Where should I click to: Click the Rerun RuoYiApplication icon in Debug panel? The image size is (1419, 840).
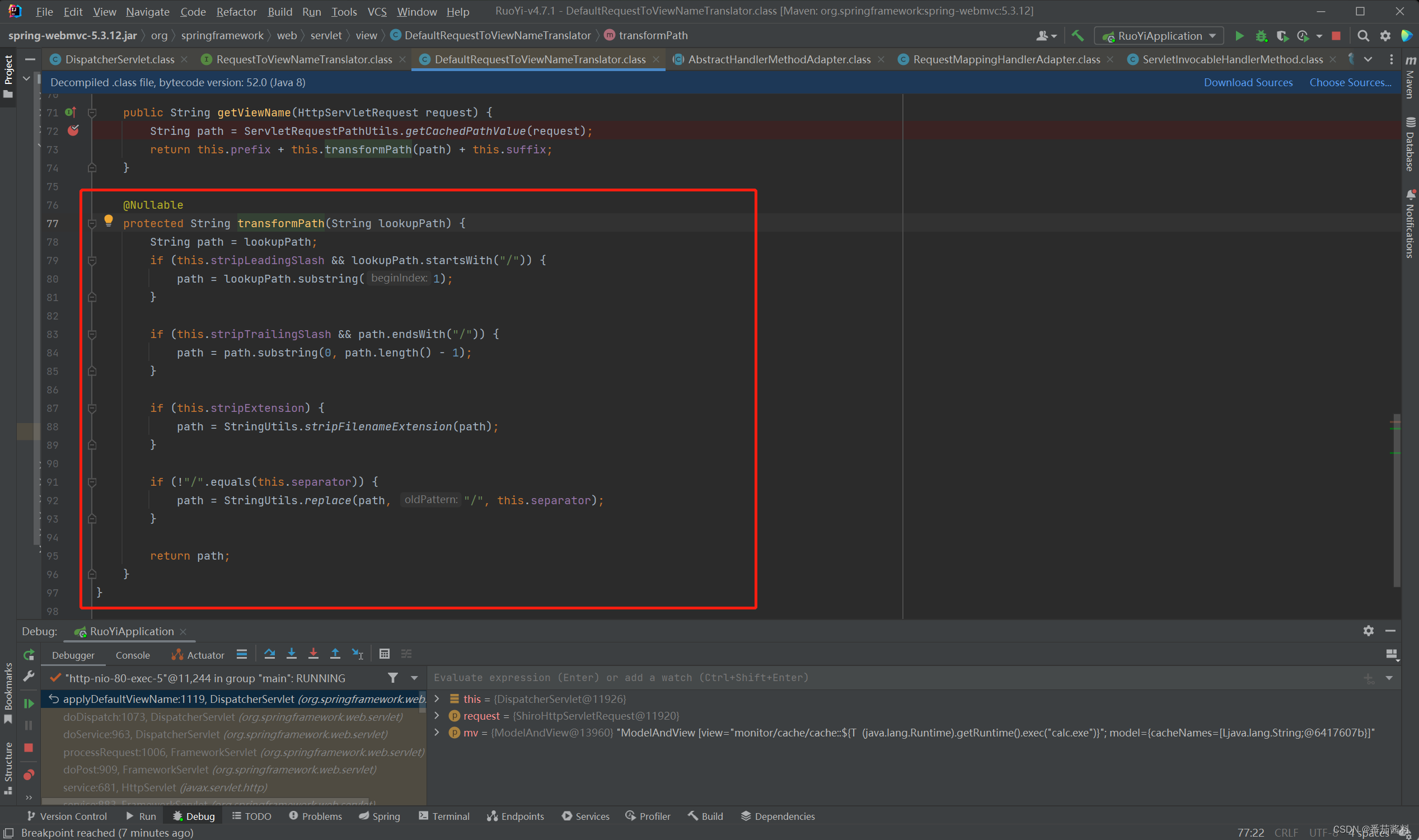[x=29, y=655]
